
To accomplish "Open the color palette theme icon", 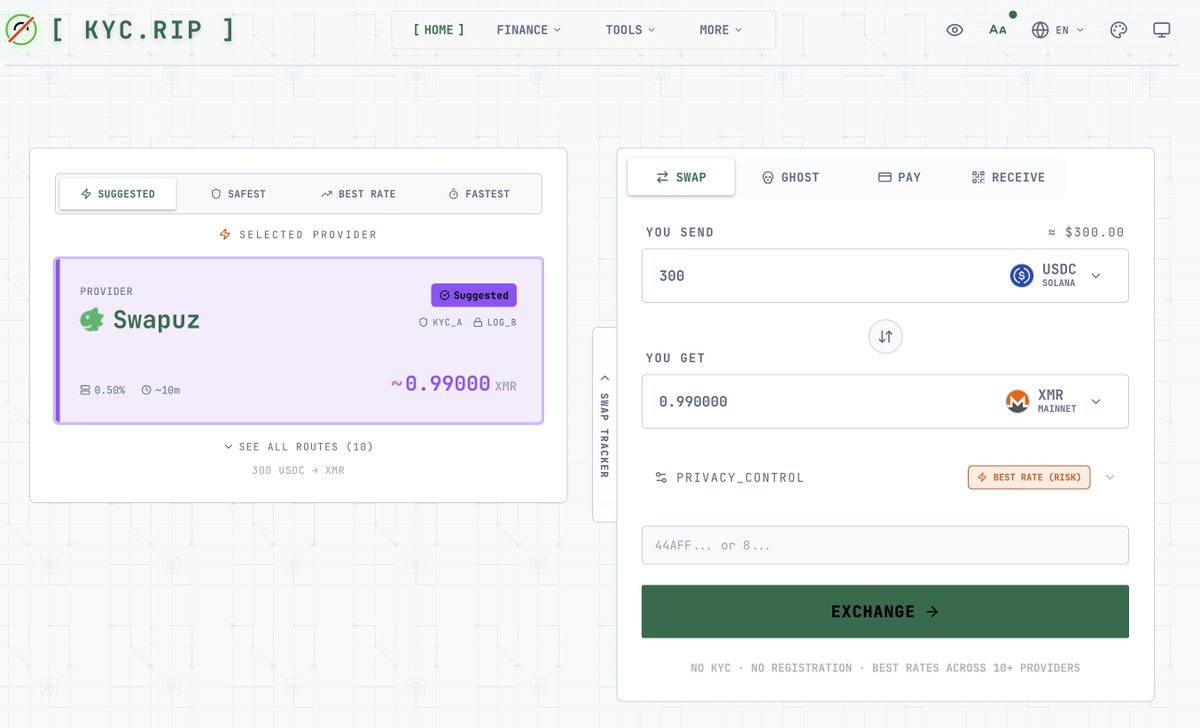I will tap(1119, 30).
